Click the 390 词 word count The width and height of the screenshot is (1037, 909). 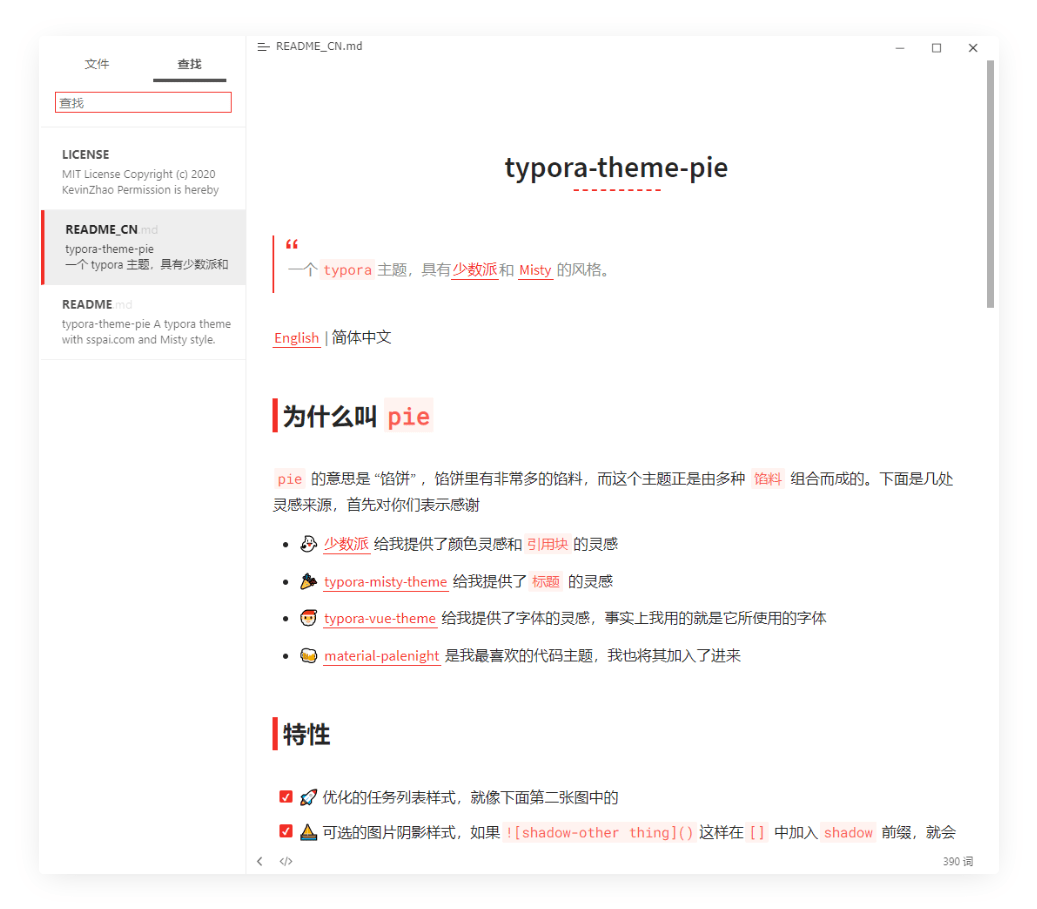pos(958,861)
